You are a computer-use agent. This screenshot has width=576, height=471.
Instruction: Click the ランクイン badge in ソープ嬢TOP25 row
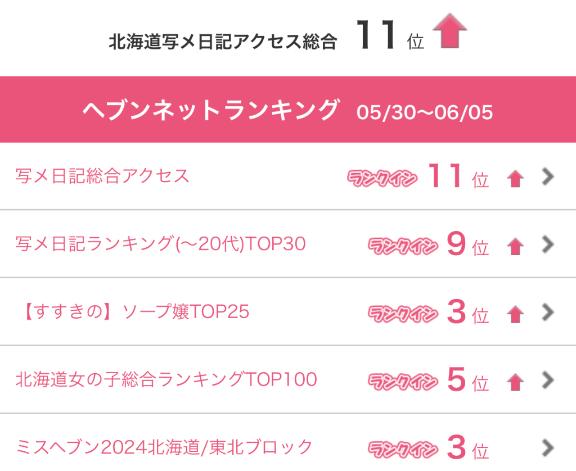[x=403, y=314]
